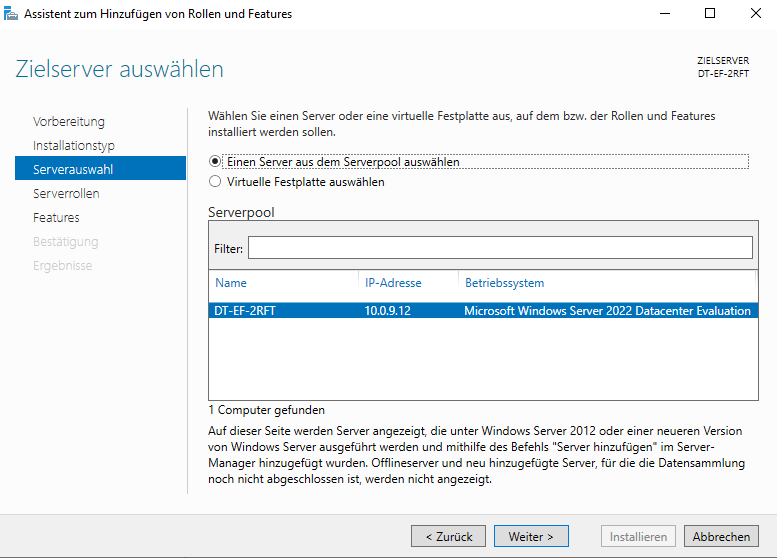
Task: Go to the Vorbereitung step
Action: point(69,122)
